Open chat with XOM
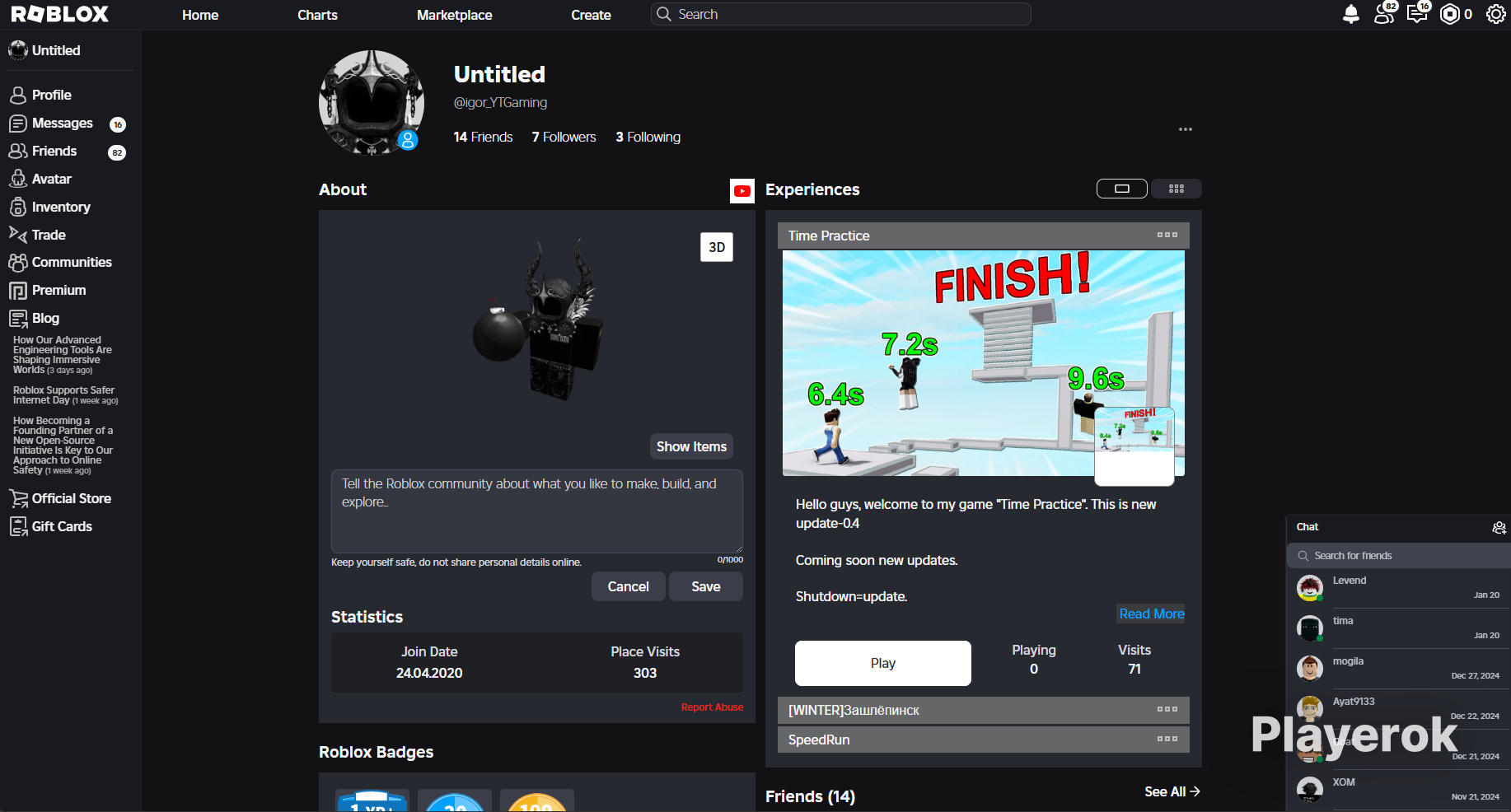Viewport: 1511px width, 812px height. pos(1399,790)
